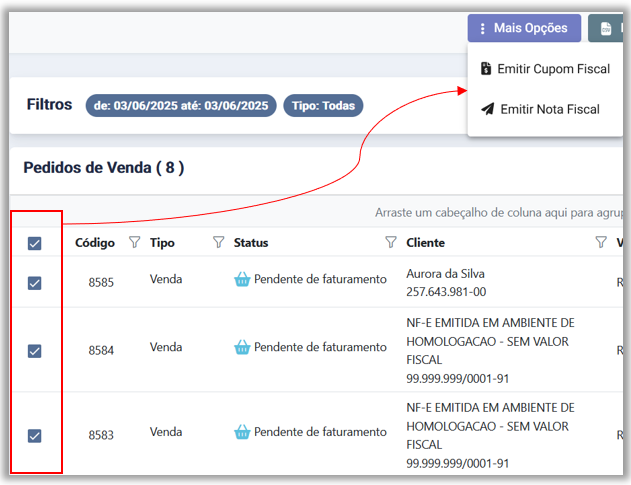The image size is (631, 485).
Task: Toggle the select-all header checkbox
Action: [34, 243]
